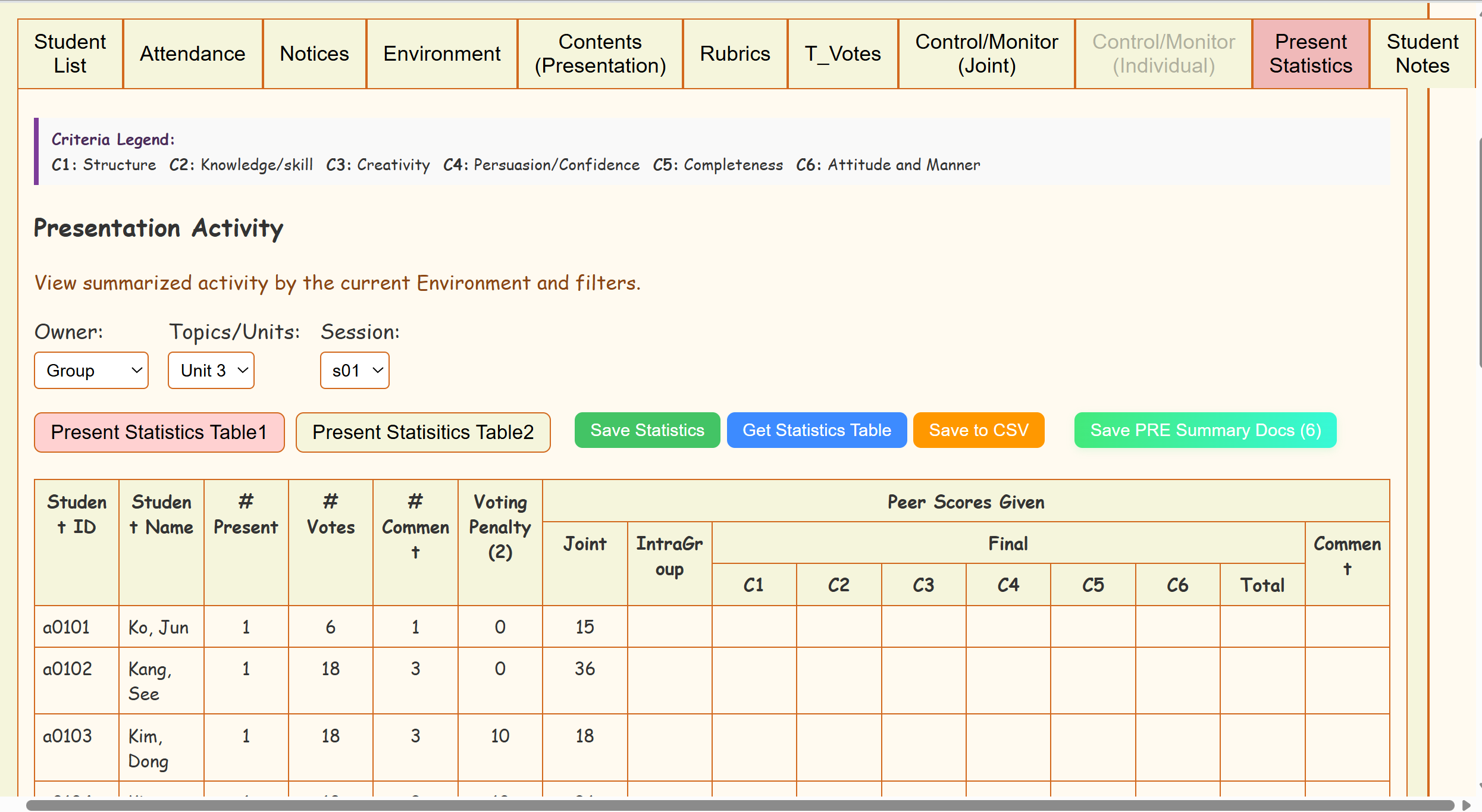Switch to Rubrics tab
This screenshot has width=1482, height=812.
pyautogui.click(x=735, y=54)
